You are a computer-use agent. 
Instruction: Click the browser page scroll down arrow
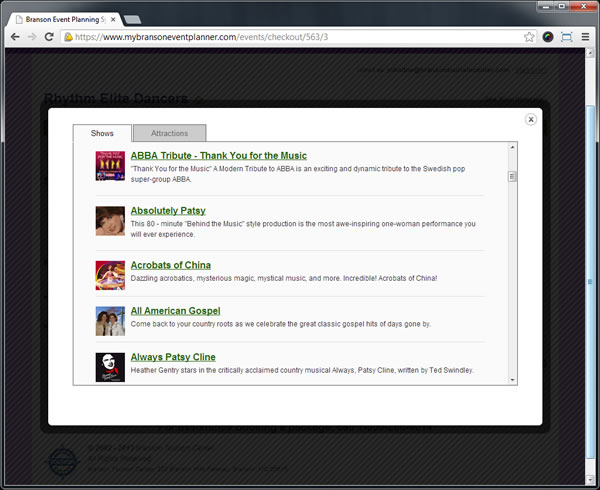click(590, 480)
